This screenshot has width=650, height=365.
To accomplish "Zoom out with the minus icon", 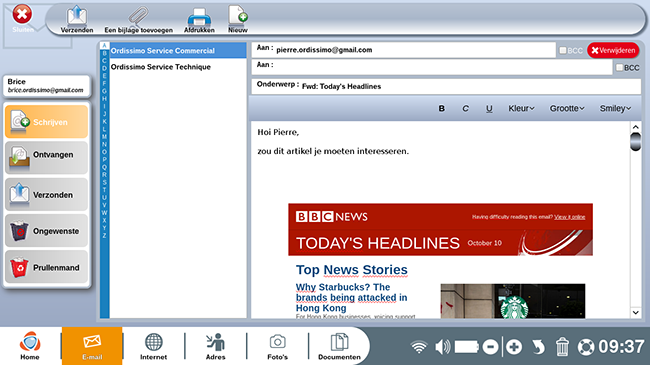I will click(x=490, y=347).
